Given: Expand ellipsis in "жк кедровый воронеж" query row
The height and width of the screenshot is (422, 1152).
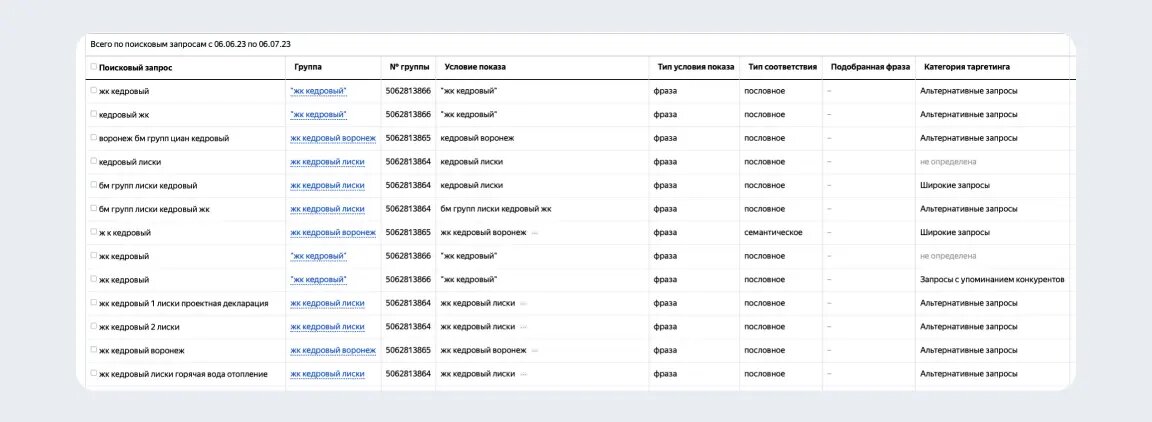Looking at the screenshot, I should tap(535, 351).
